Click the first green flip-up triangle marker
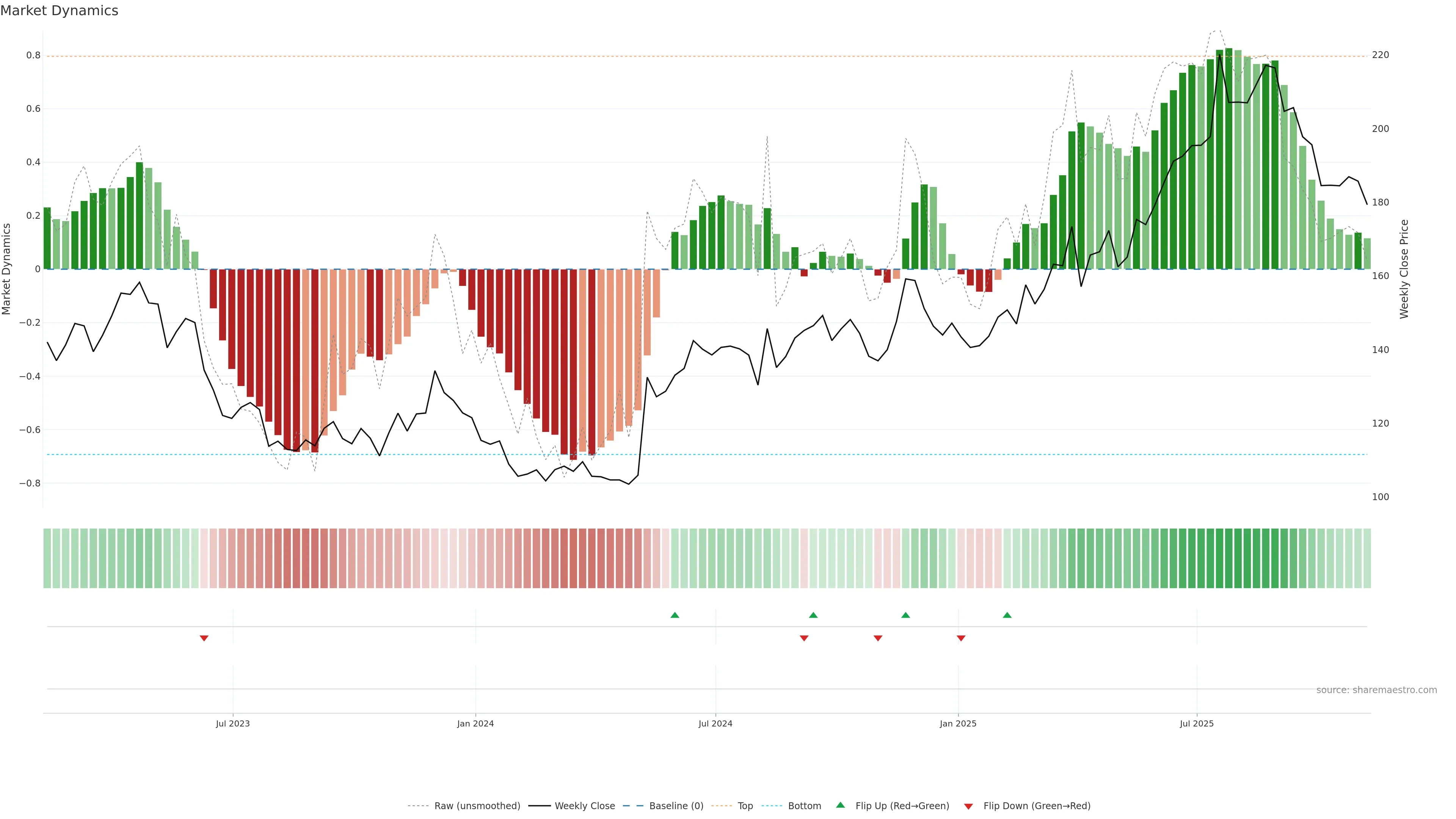Image resolution: width=1456 pixels, height=819 pixels. pos(674,615)
